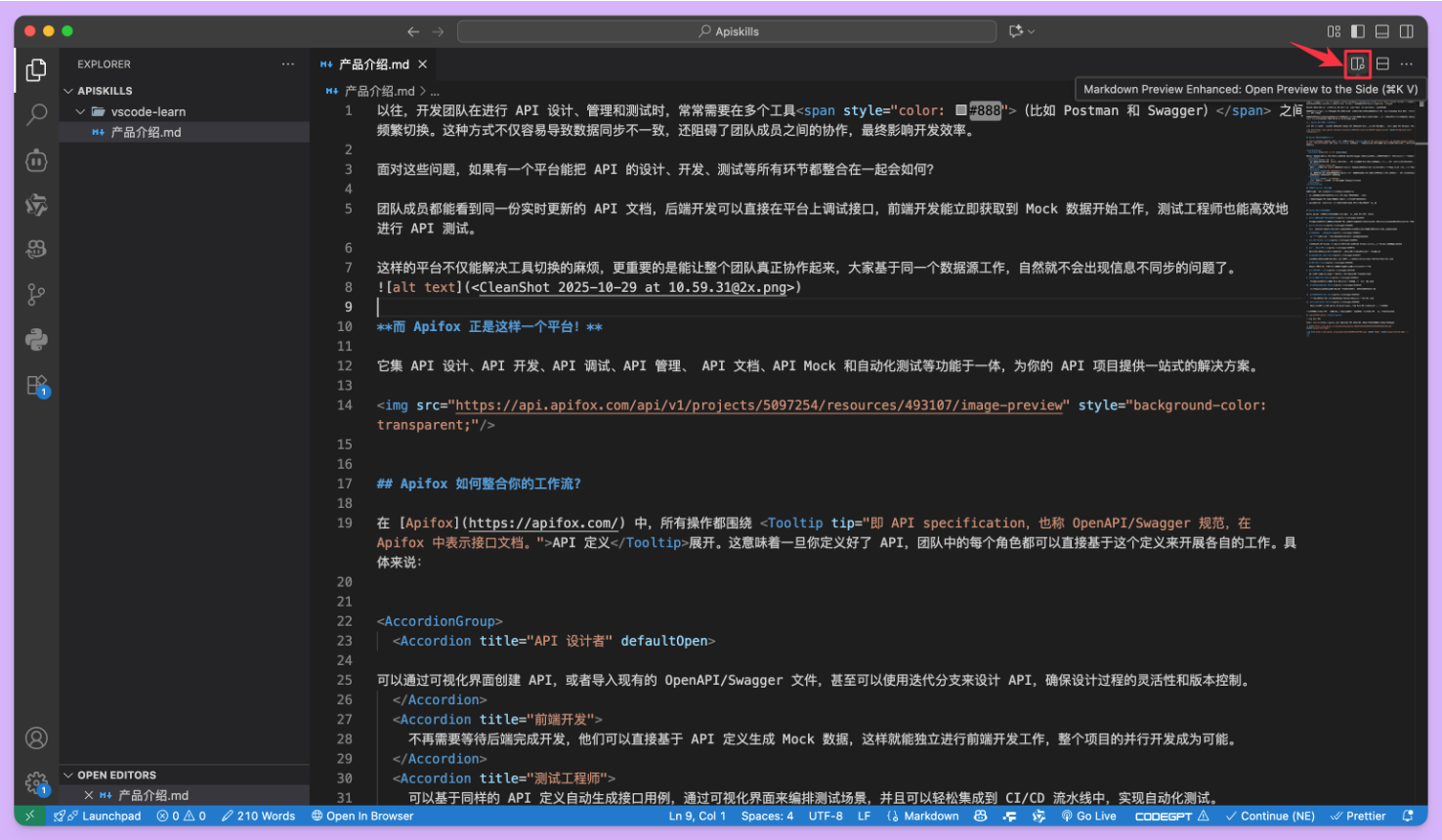This screenshot has width=1442, height=840.
Task: Click Go Live in the status bar
Action: coord(1088,816)
